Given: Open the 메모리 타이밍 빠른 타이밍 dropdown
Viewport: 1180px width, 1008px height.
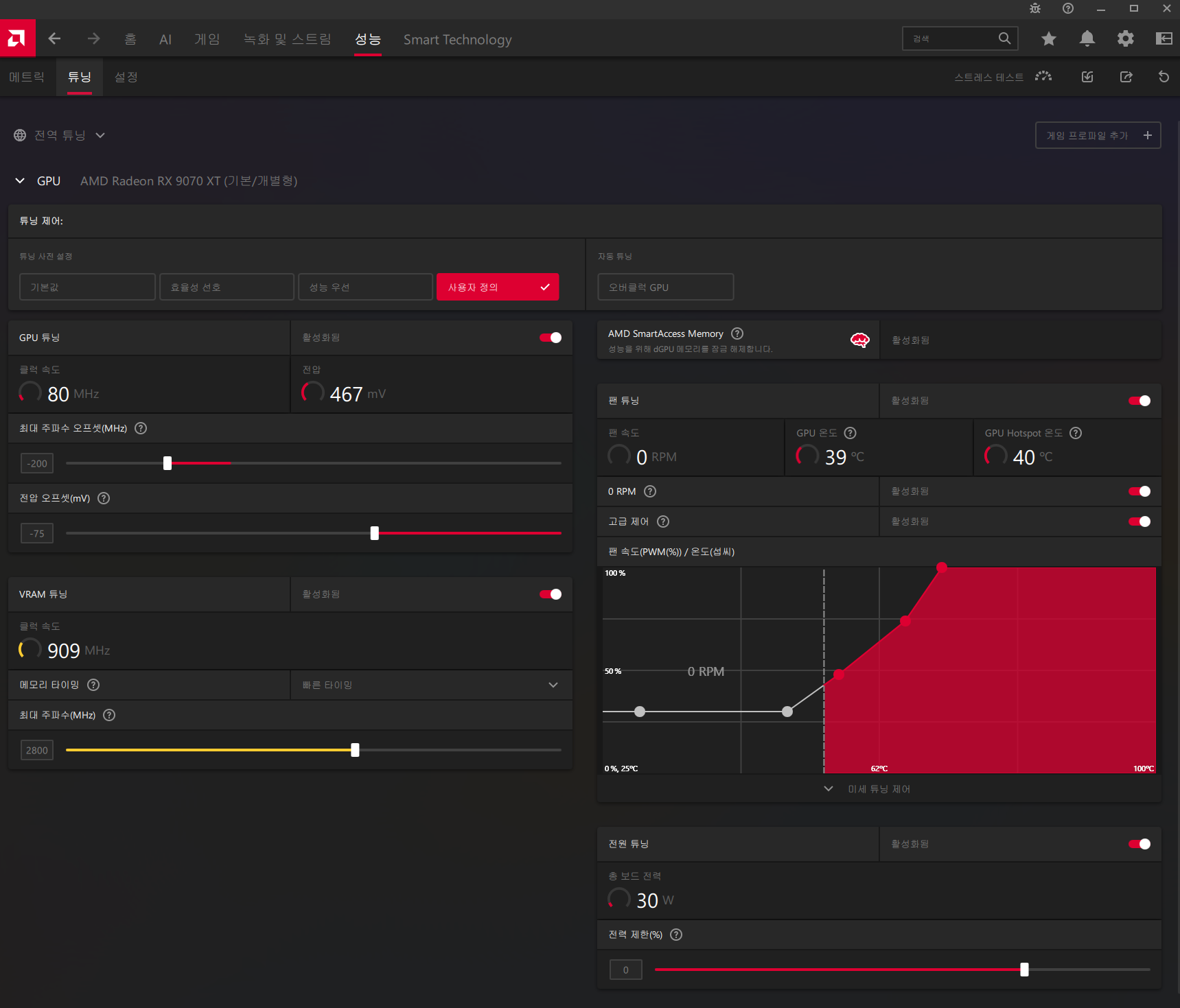Looking at the screenshot, I should tap(431, 685).
